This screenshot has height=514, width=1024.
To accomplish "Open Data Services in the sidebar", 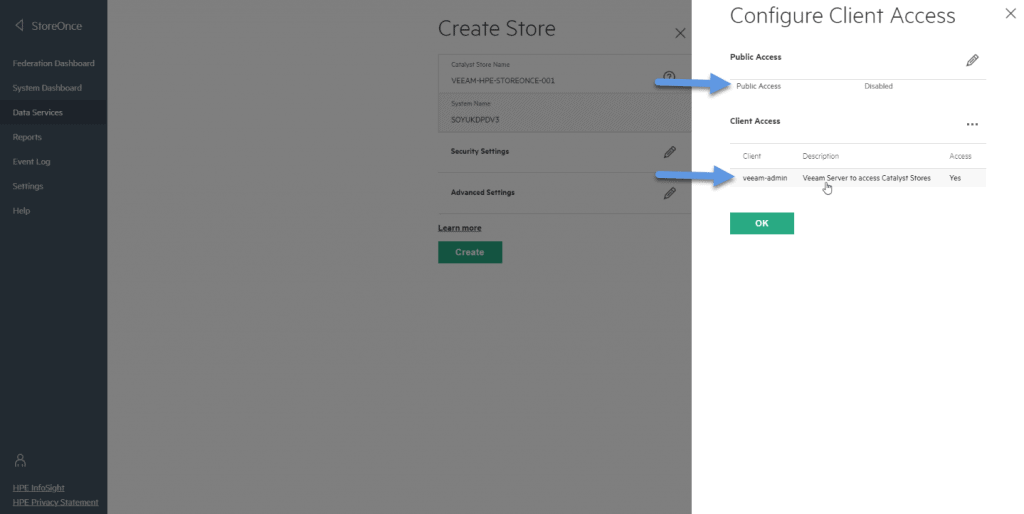I will (x=54, y=112).
